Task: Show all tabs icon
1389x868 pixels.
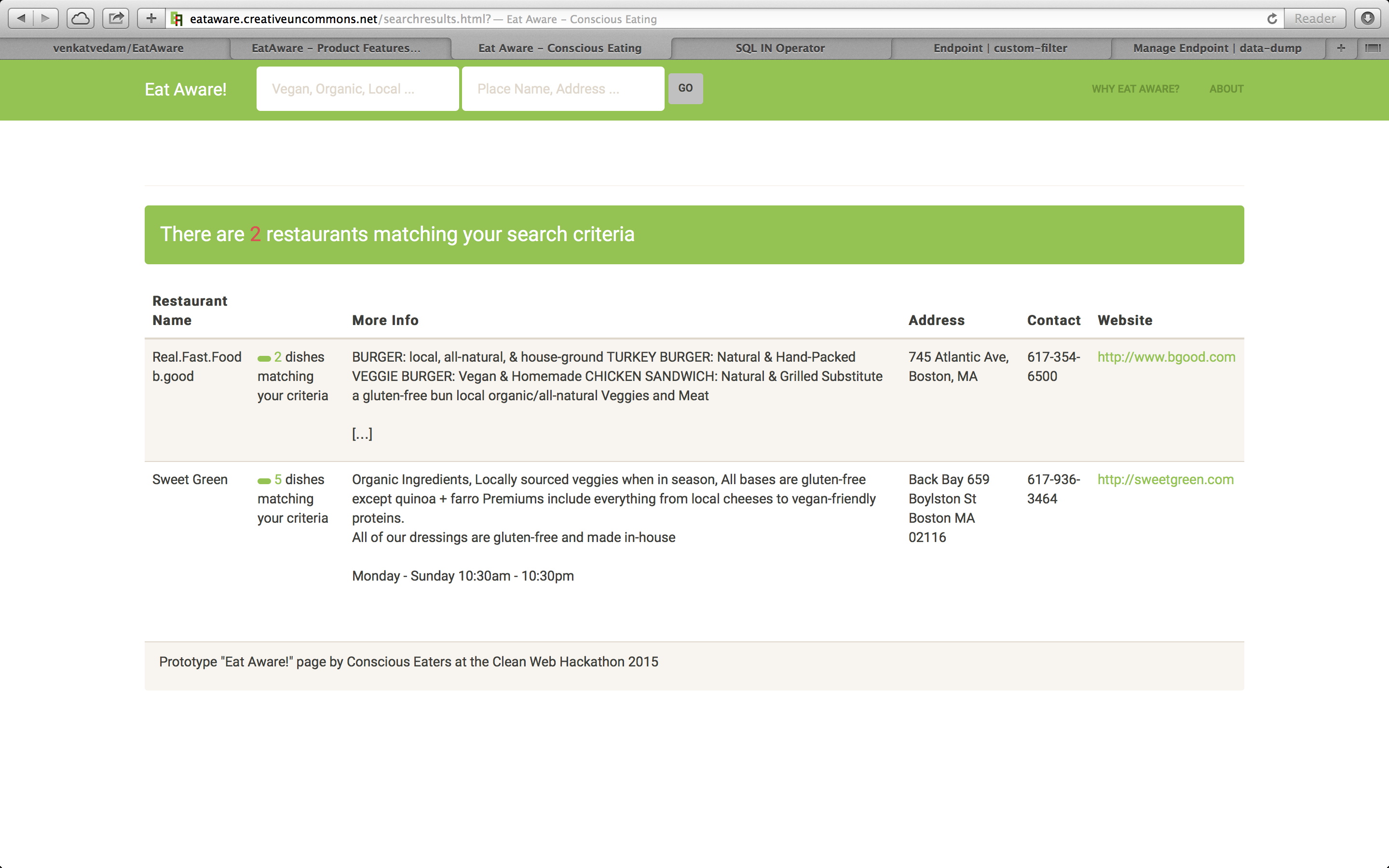Action: (1373, 48)
